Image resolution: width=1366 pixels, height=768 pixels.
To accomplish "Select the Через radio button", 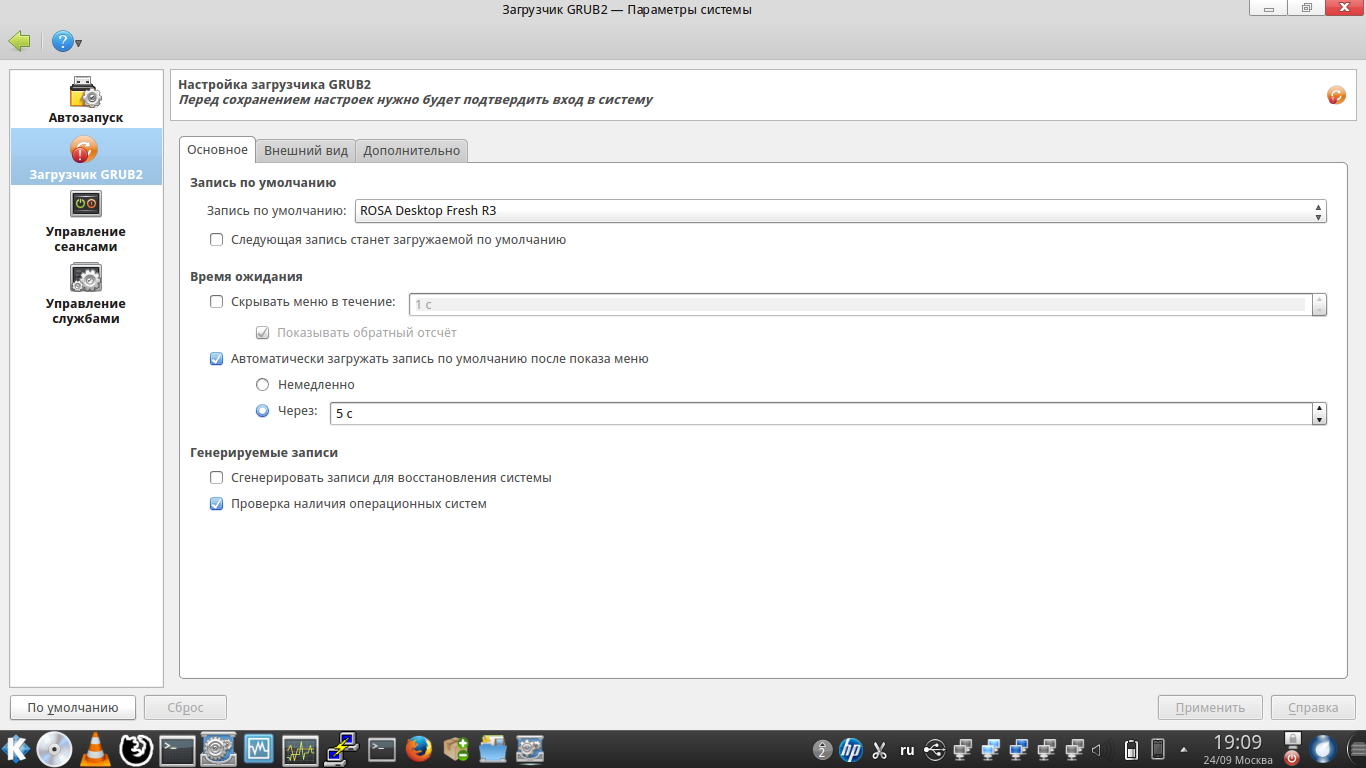I will 263,411.
